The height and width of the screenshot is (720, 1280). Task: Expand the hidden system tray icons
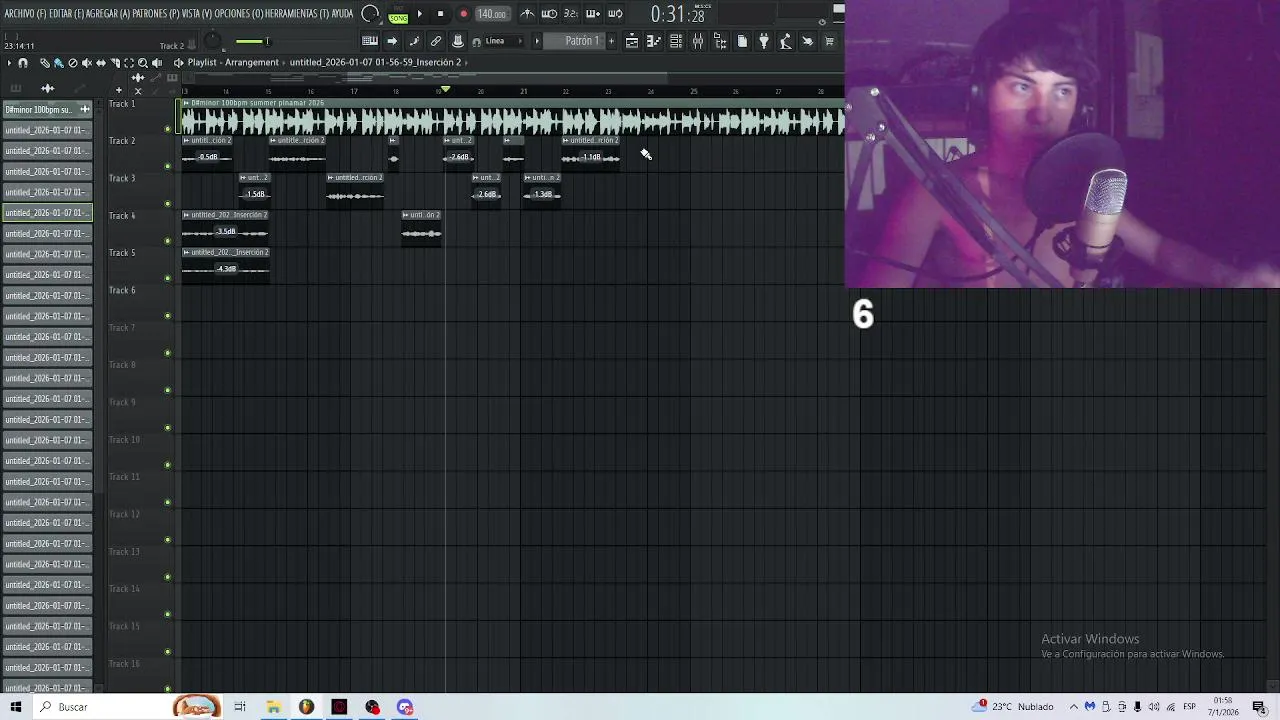pos(1074,707)
